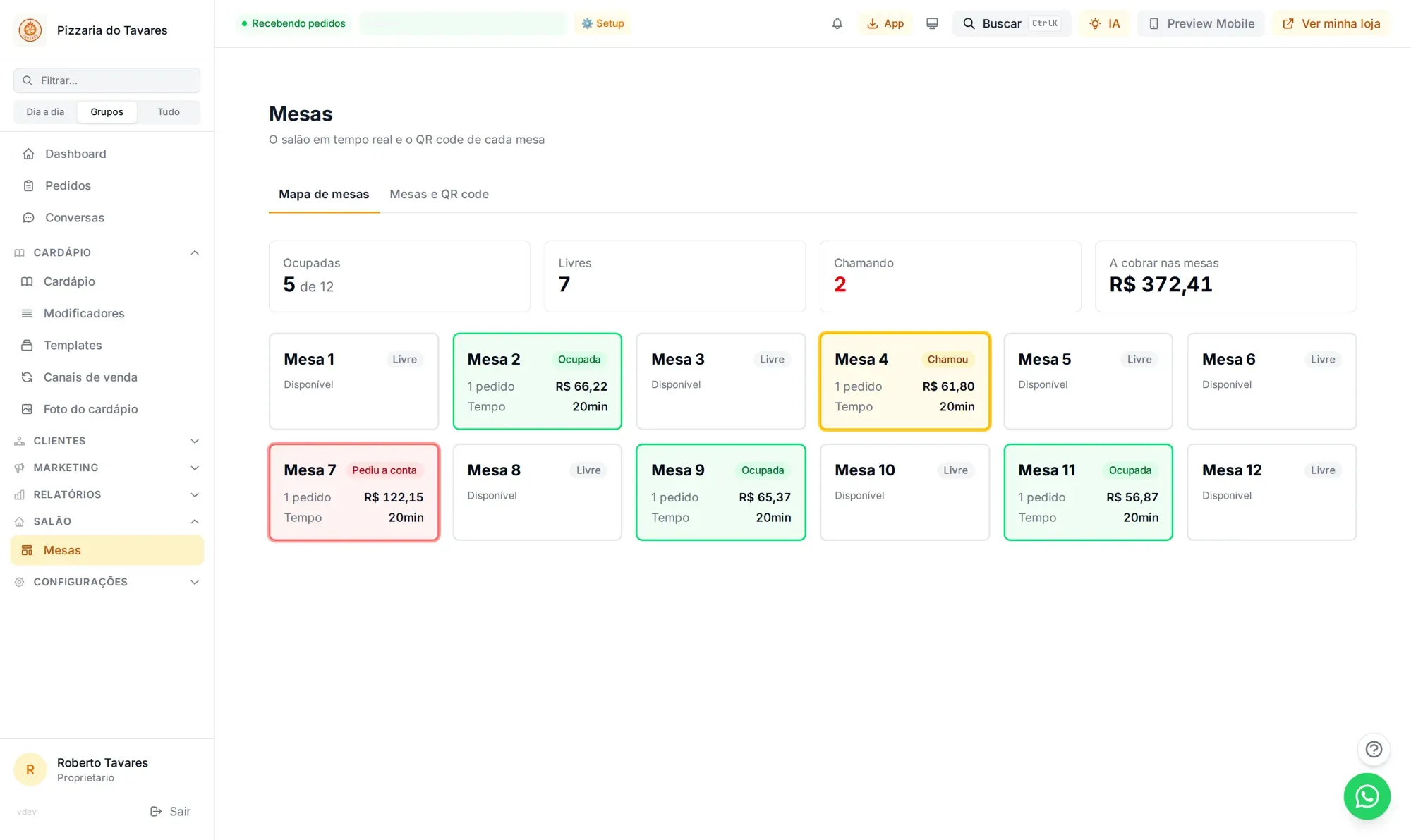Select the Grupos filter
This screenshot has width=1411, height=840.
(x=107, y=111)
